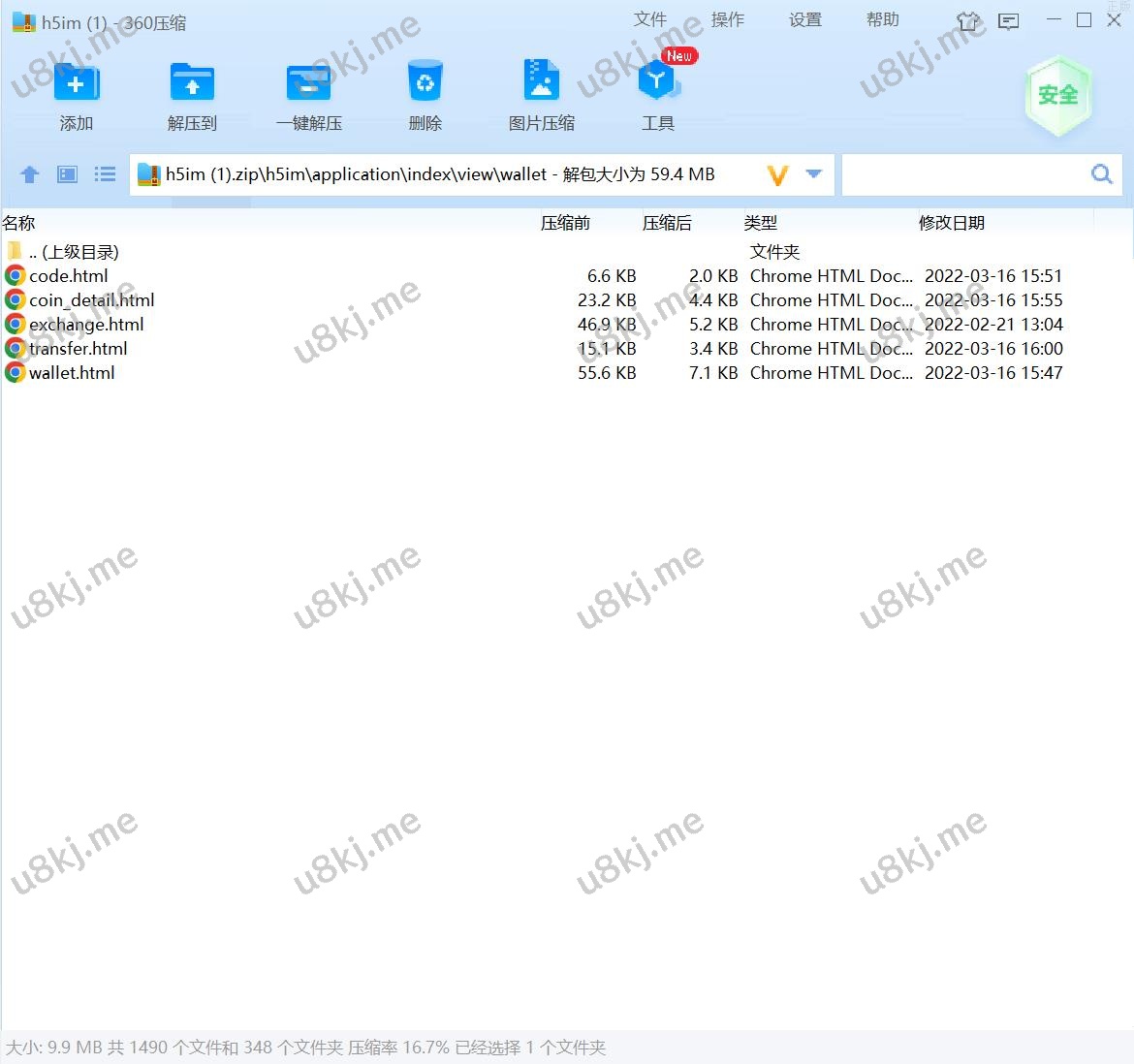The image size is (1134, 1064).
Task: Select the wallet.html file
Action: 73,372
